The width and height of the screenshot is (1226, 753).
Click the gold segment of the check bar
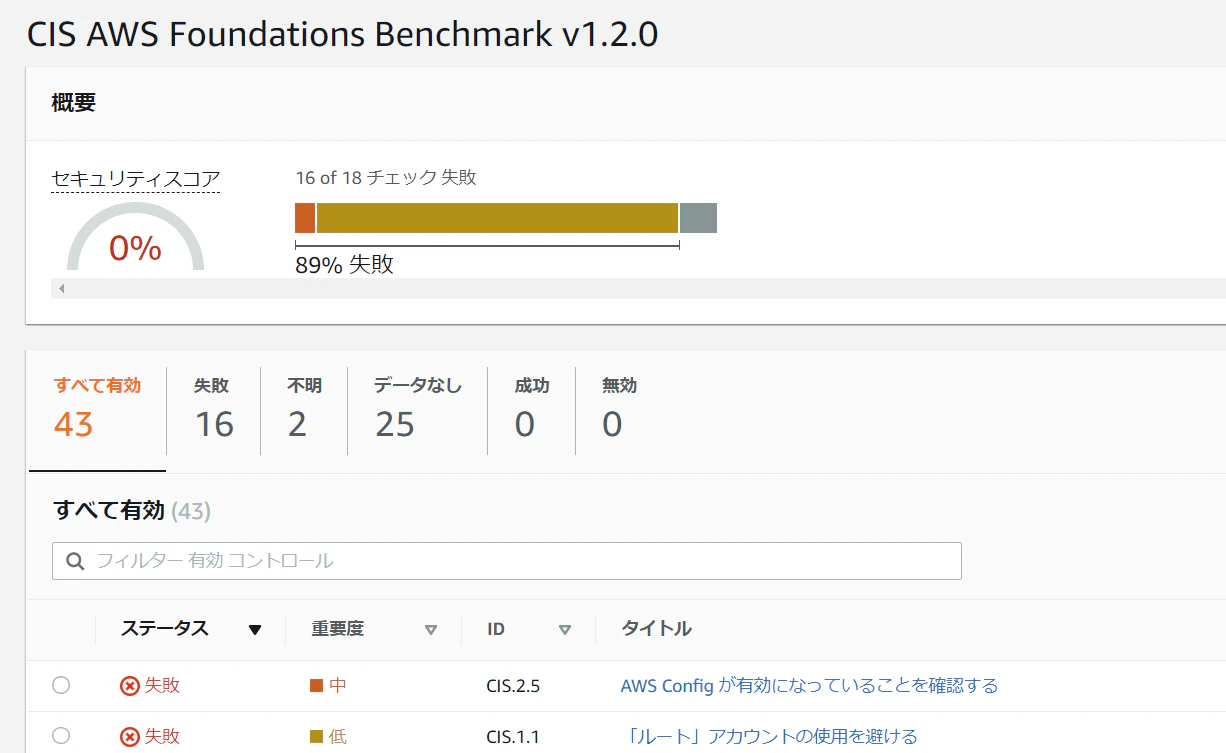tap(497, 218)
